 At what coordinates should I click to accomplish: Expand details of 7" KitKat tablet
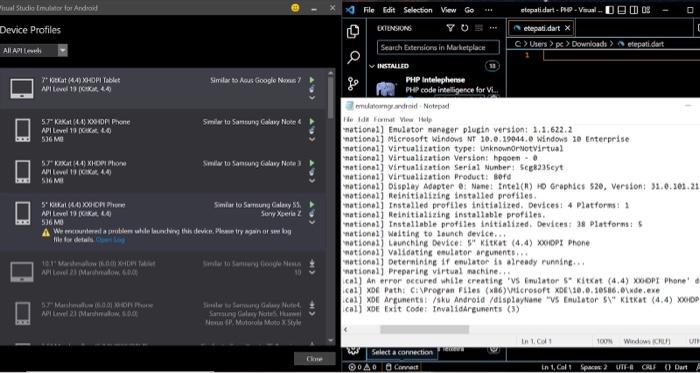click(312, 98)
